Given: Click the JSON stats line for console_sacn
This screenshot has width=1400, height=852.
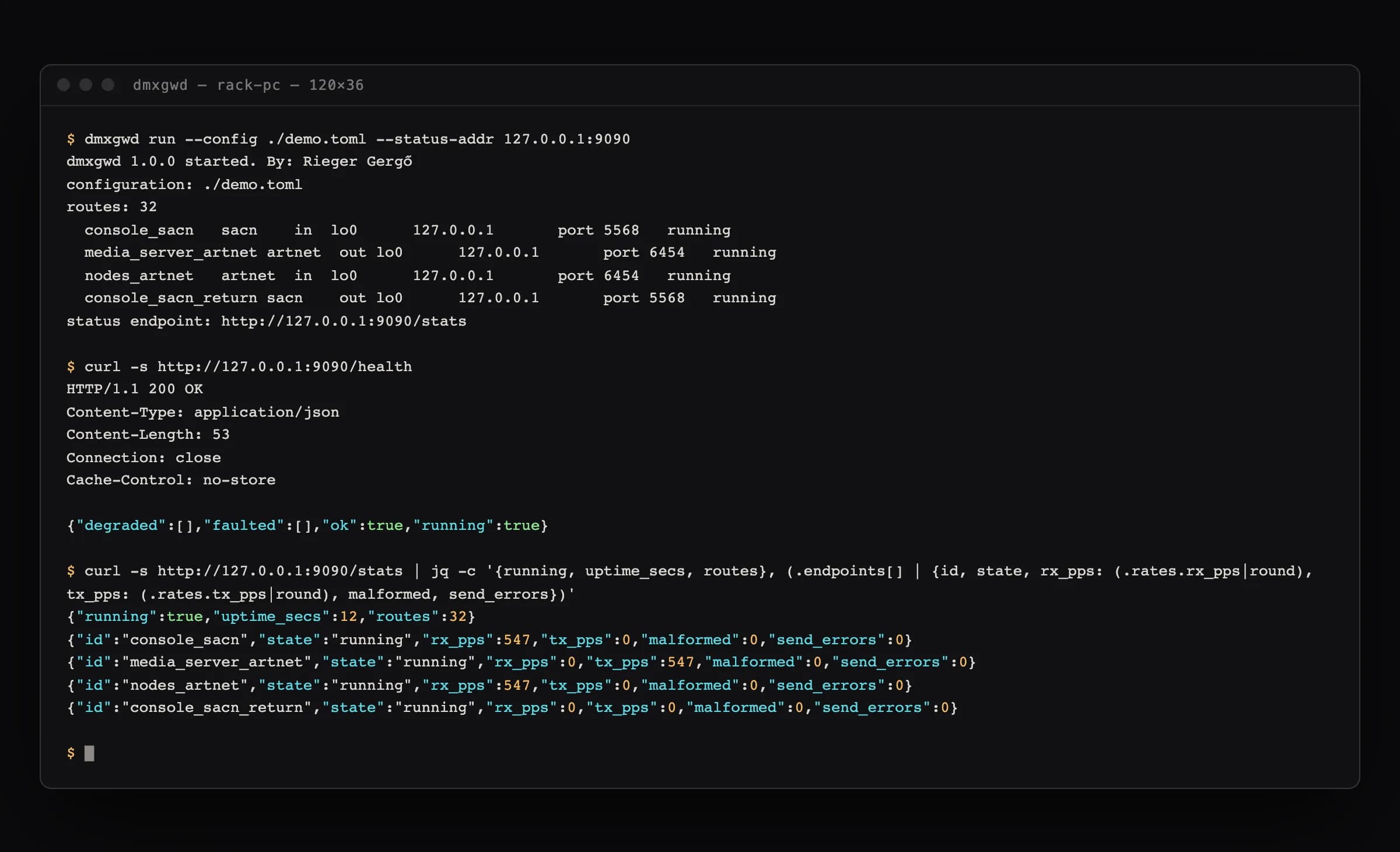Looking at the screenshot, I should coord(489,640).
